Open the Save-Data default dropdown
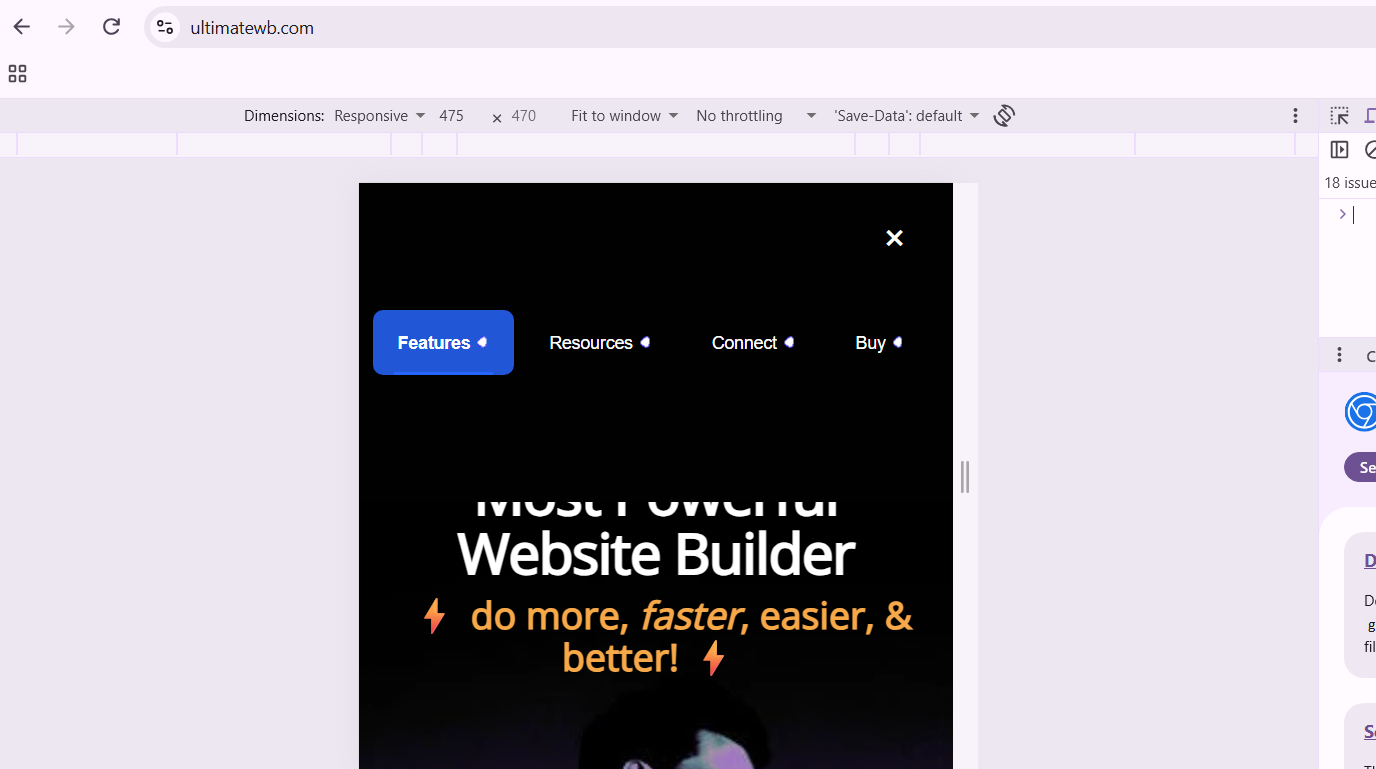The width and height of the screenshot is (1376, 769). pyautogui.click(x=906, y=115)
